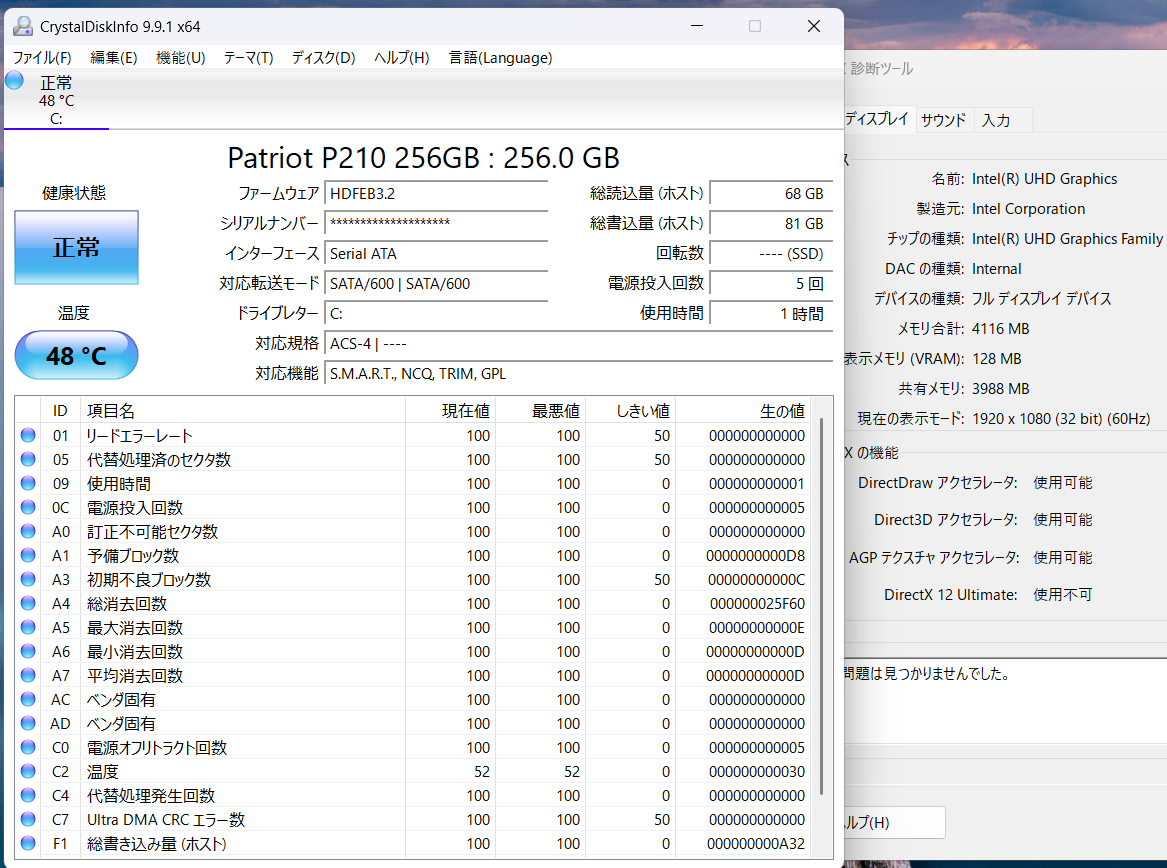Screen dimensions: 1167x868
Task: Open the 編集(E) menu
Action: (114, 58)
